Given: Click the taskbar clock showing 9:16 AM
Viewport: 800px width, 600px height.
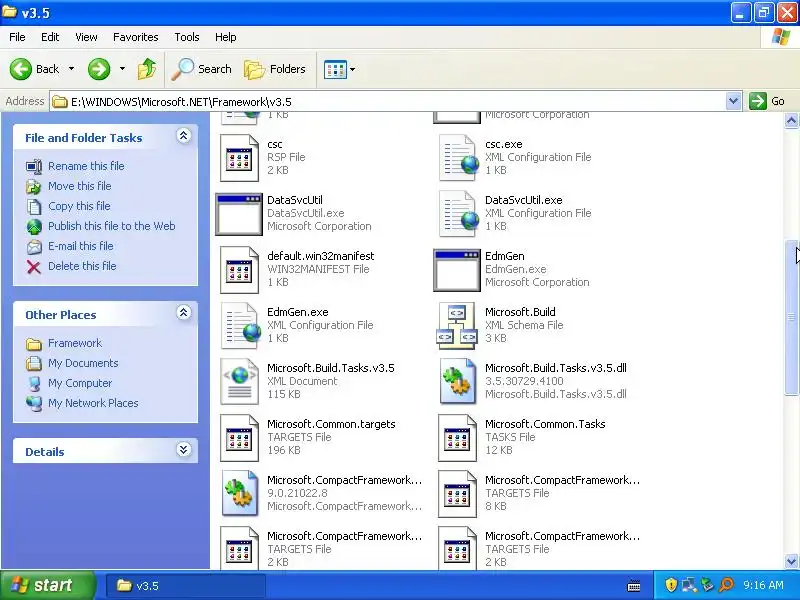Looking at the screenshot, I should click(764, 585).
